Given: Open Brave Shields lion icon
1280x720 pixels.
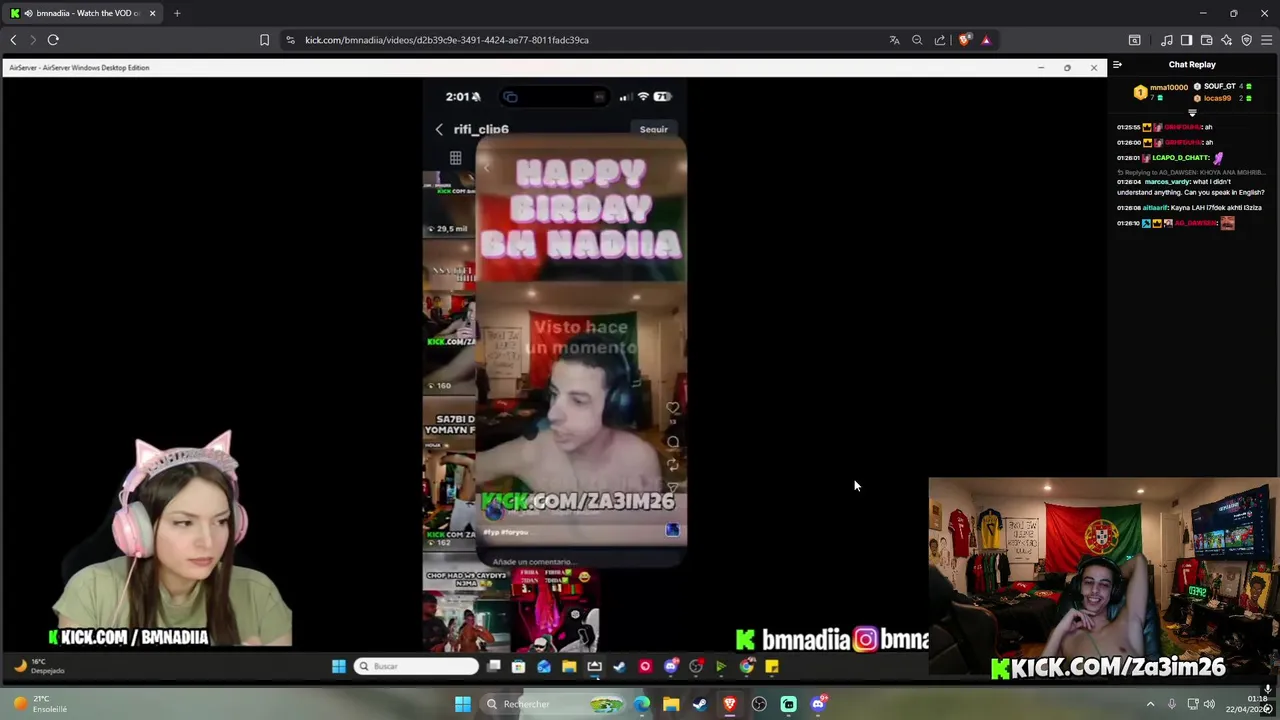Looking at the screenshot, I should [x=964, y=40].
